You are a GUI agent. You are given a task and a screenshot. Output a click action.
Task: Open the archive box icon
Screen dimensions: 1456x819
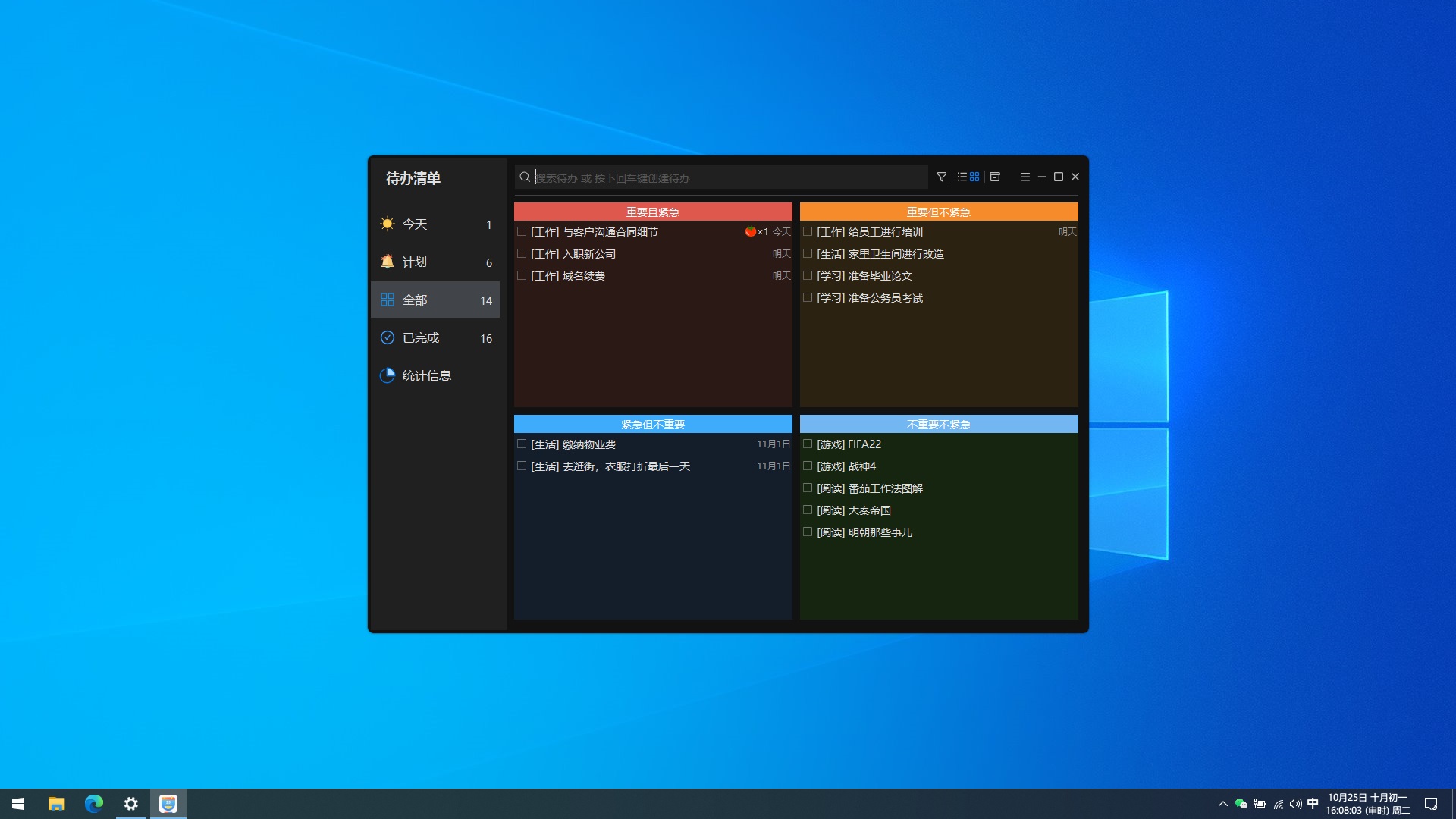coord(995,177)
